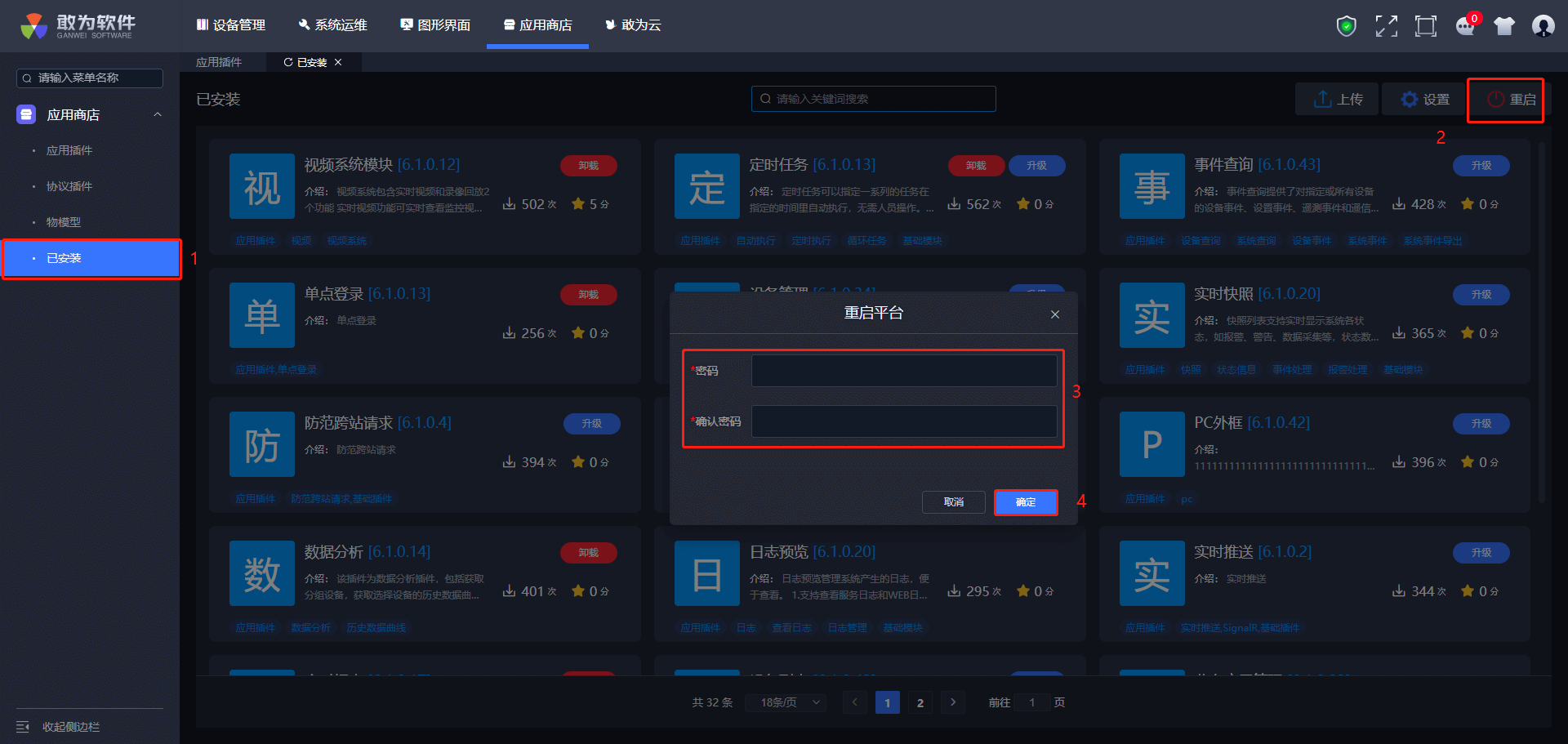Click the expand-arrows fullscreen icon
This screenshot has height=744, width=1568.
1386,26
